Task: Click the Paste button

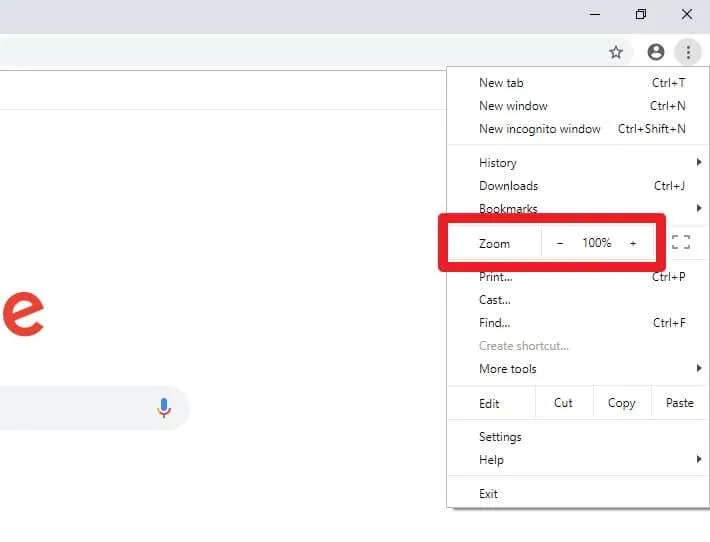Action: [x=680, y=403]
